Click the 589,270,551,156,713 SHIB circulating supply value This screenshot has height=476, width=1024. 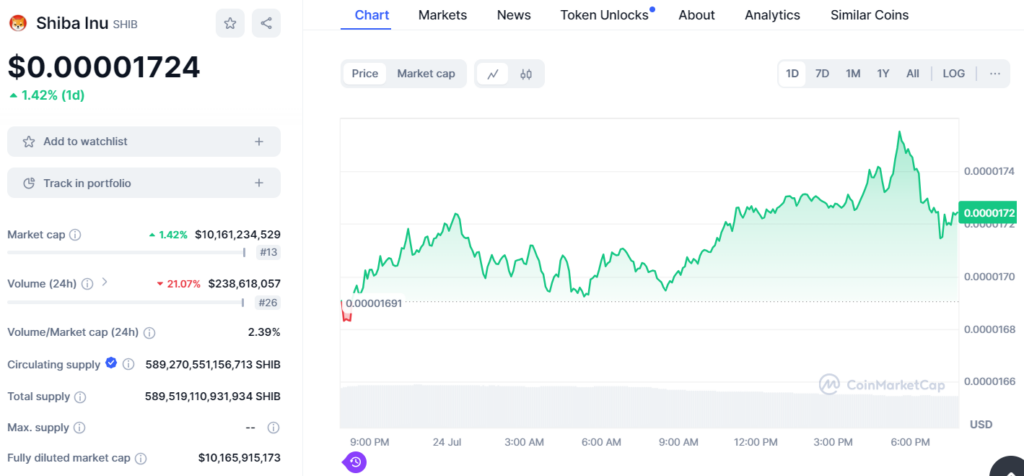212,364
